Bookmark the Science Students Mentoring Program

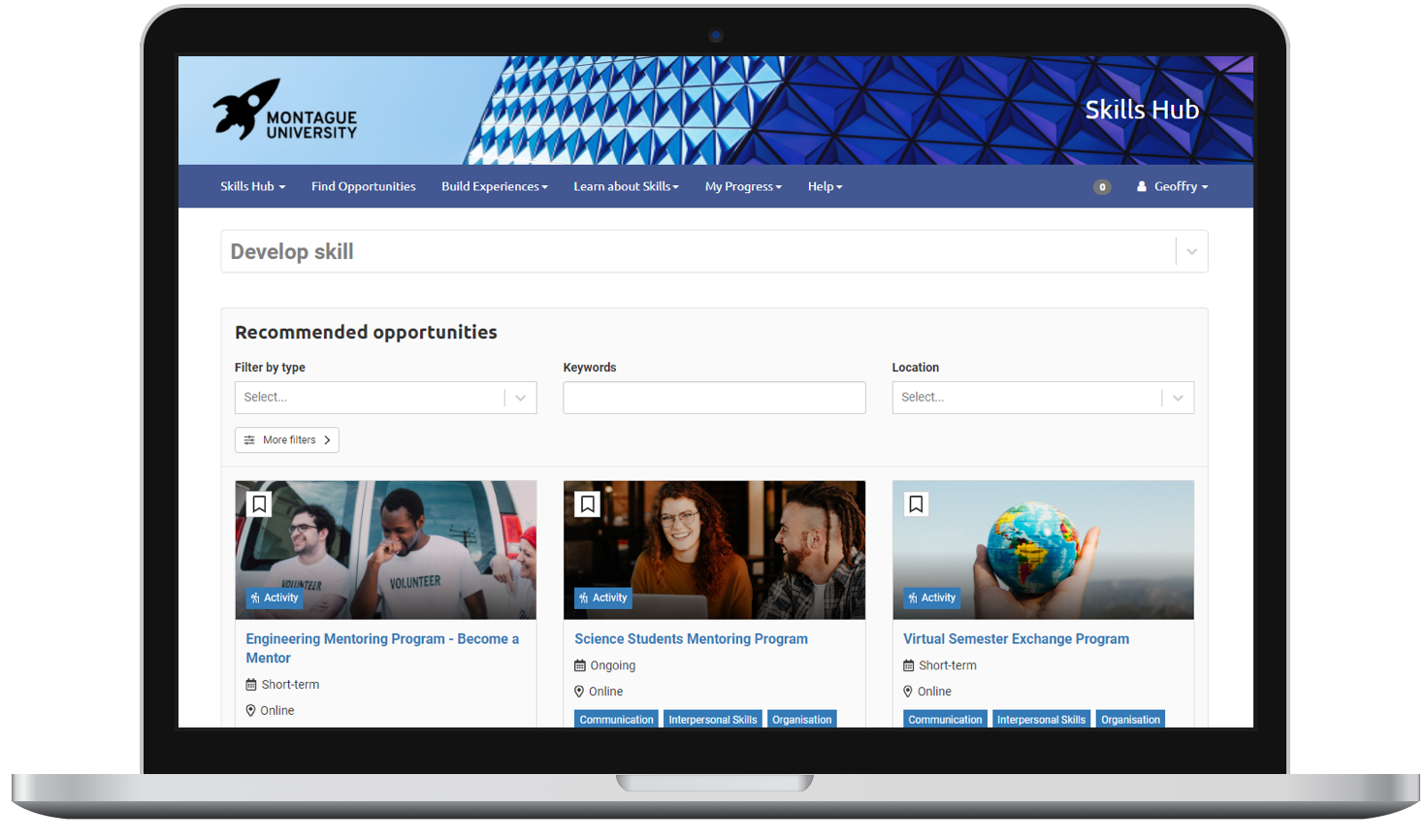pyautogui.click(x=588, y=504)
